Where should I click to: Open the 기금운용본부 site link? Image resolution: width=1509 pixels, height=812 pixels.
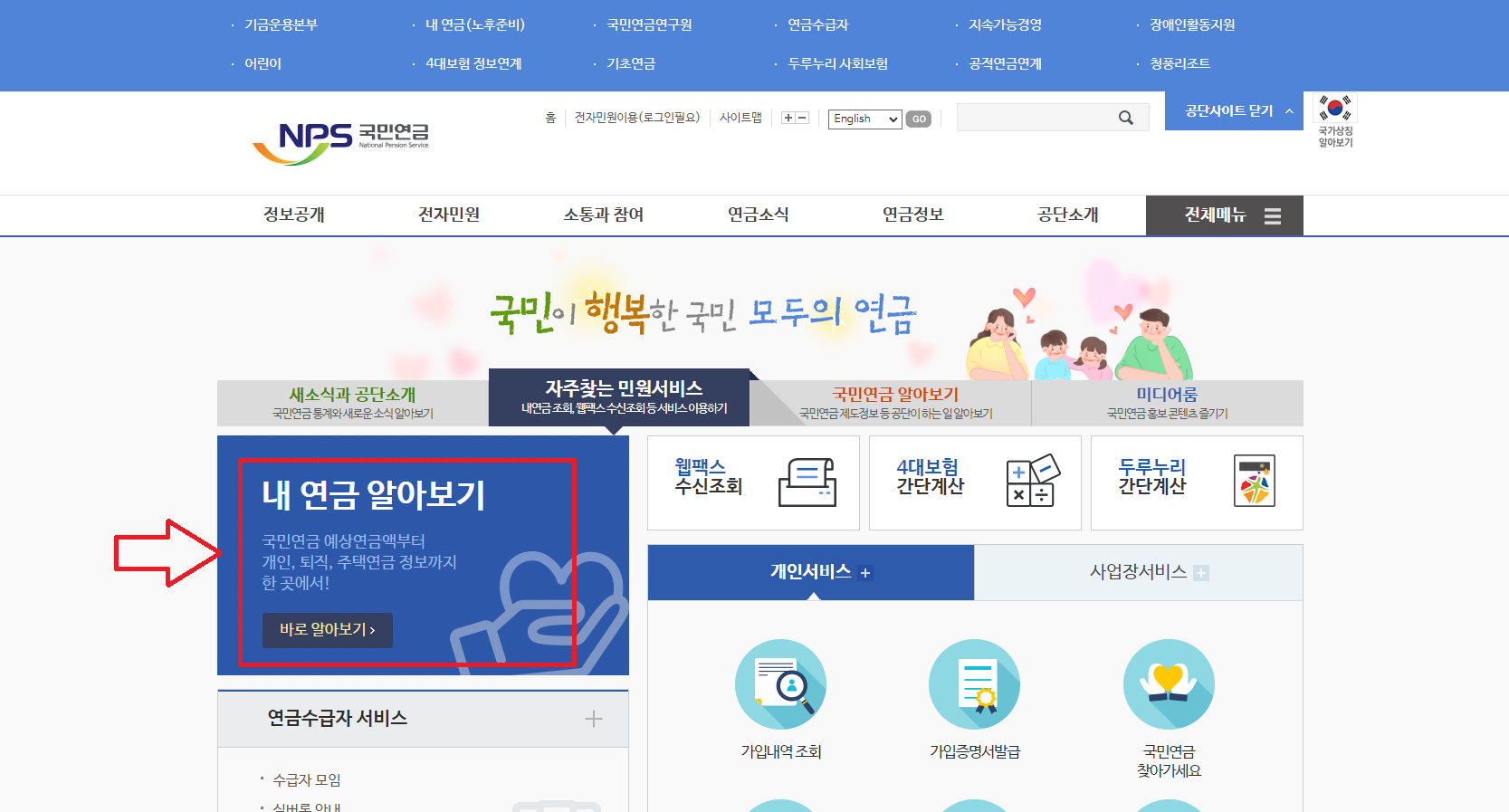281,25
